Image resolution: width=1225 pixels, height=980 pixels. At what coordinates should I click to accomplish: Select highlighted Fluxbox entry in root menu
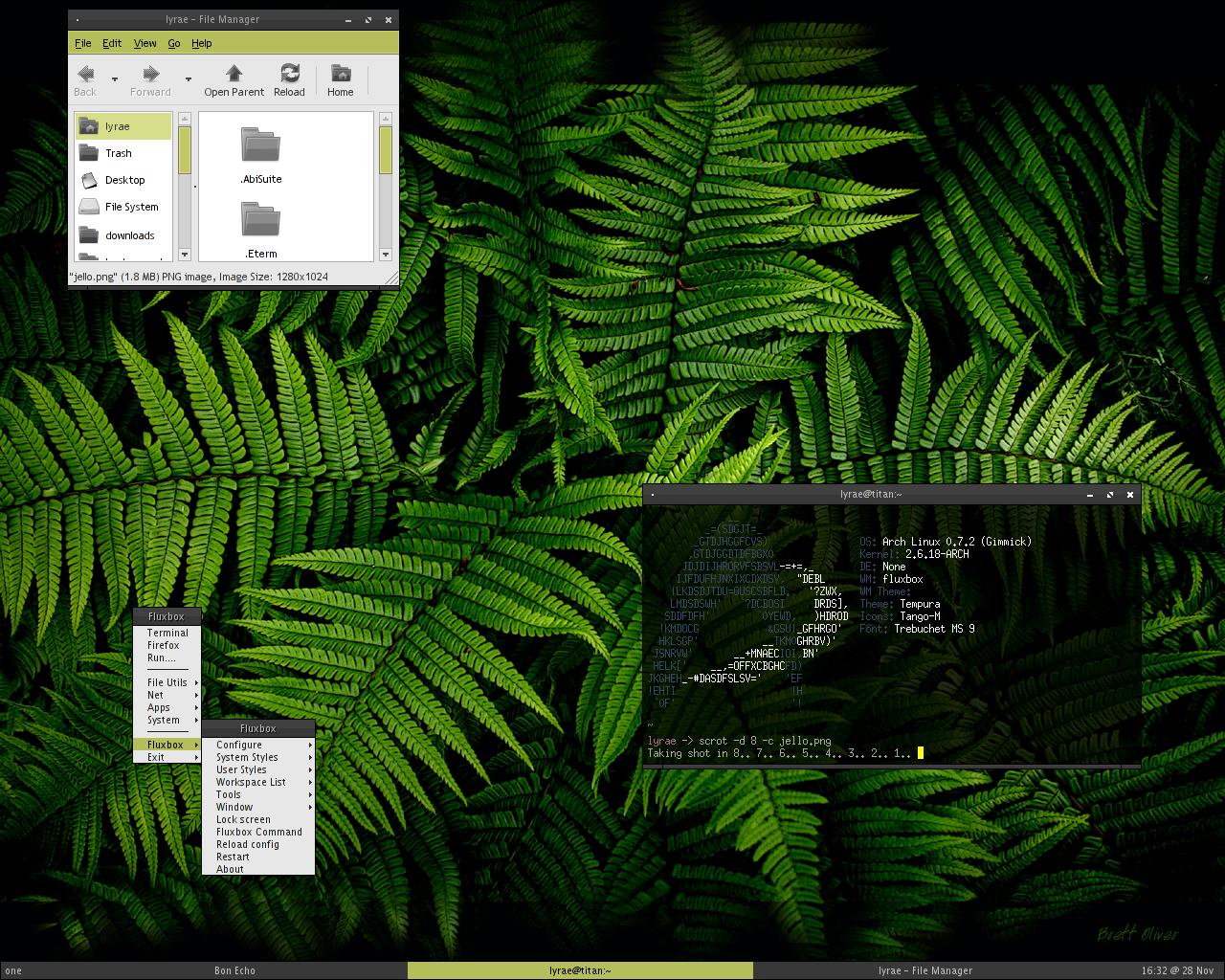pyautogui.click(x=168, y=745)
